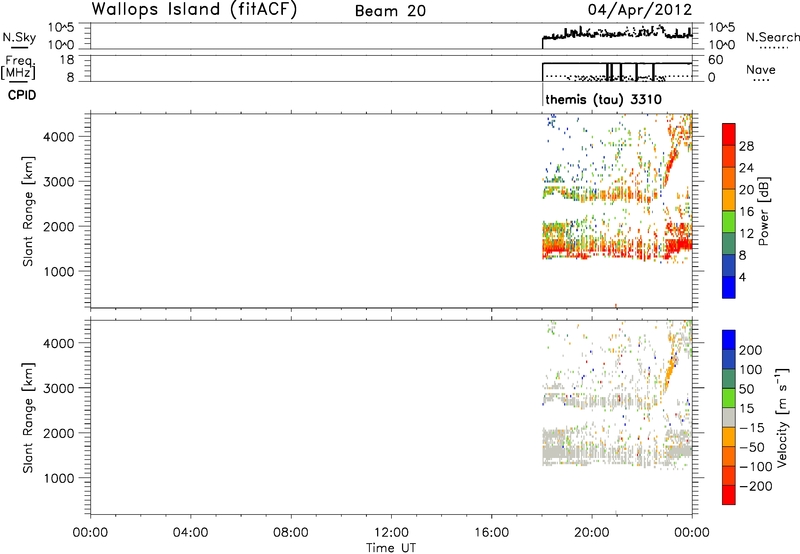The height and width of the screenshot is (554, 800).
Task: Click the 'Power [dB]' colorbar label
Action: [763, 211]
